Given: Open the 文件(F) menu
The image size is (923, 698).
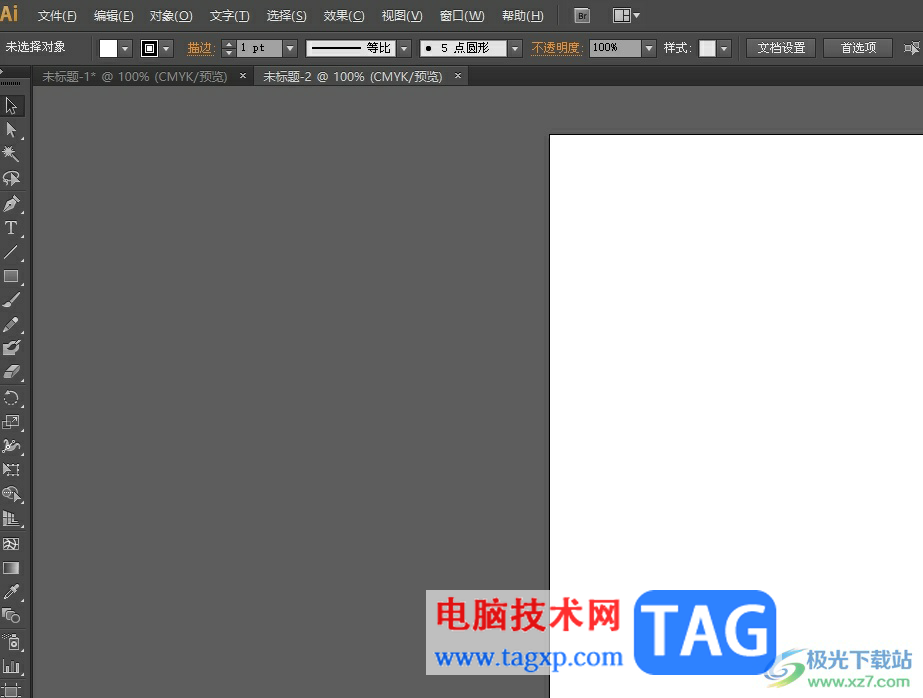Looking at the screenshot, I should pos(57,16).
